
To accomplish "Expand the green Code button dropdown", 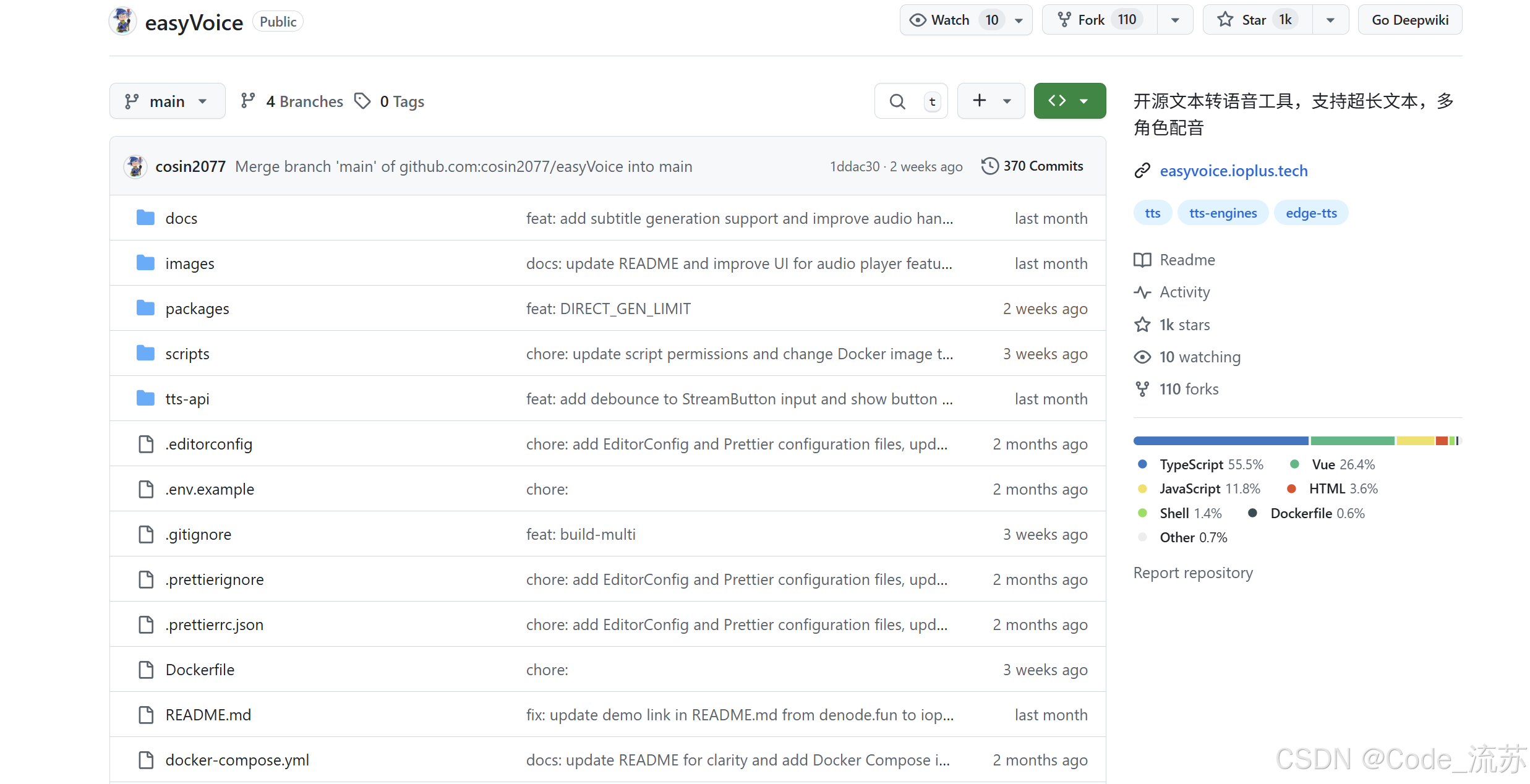I will point(1070,101).
